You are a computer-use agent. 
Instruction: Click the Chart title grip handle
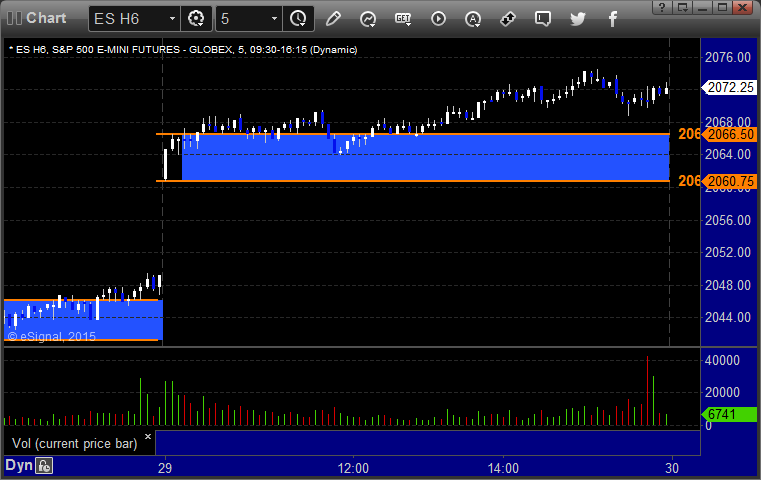(15, 18)
